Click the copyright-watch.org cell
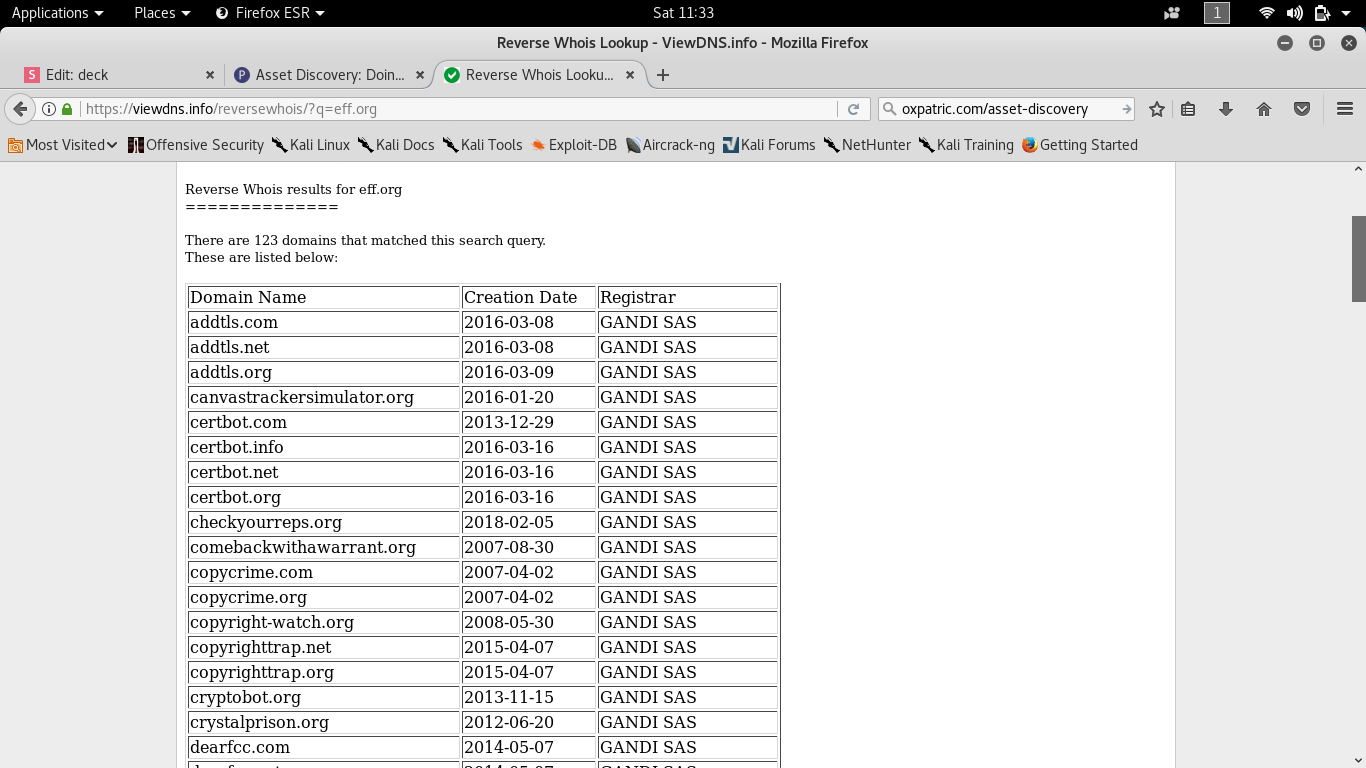Viewport: 1366px width, 768px height. 323,623
